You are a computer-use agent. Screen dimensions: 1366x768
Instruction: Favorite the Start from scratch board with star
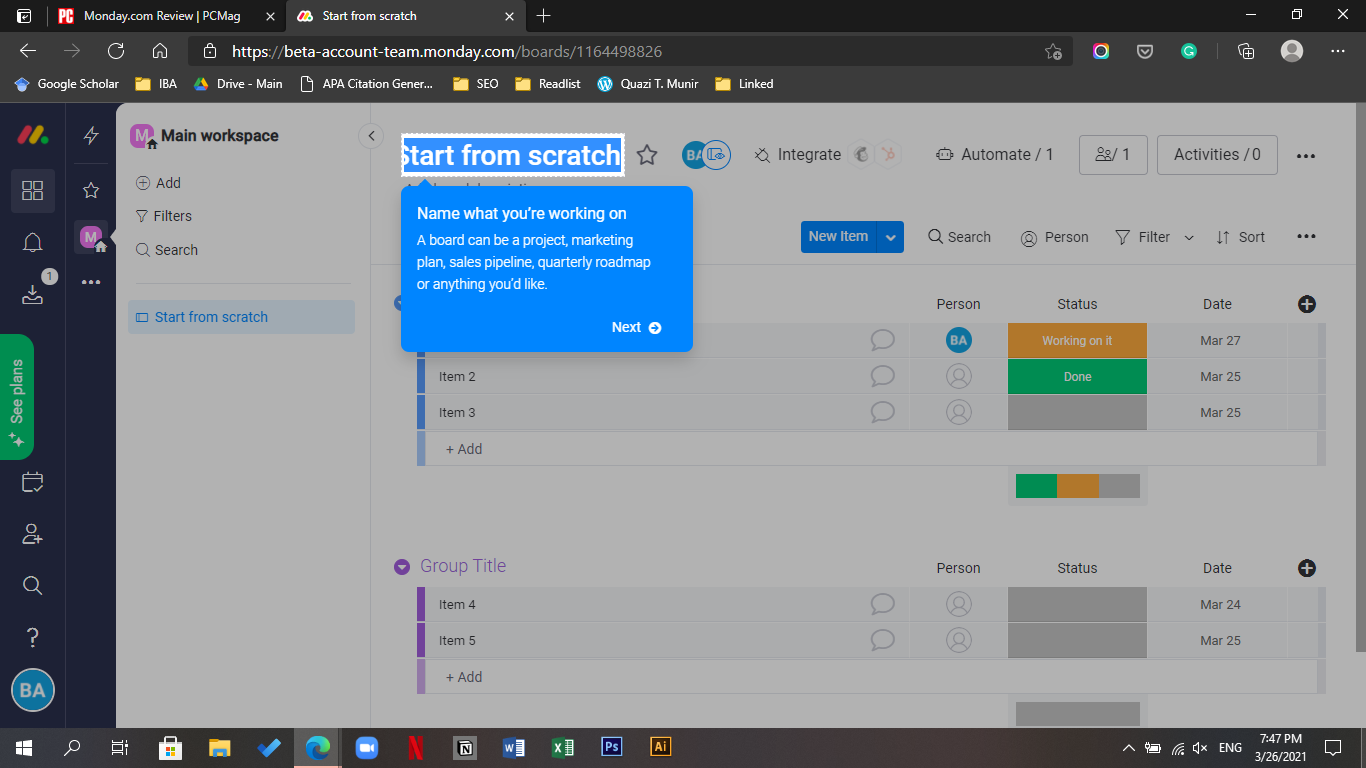[647, 155]
